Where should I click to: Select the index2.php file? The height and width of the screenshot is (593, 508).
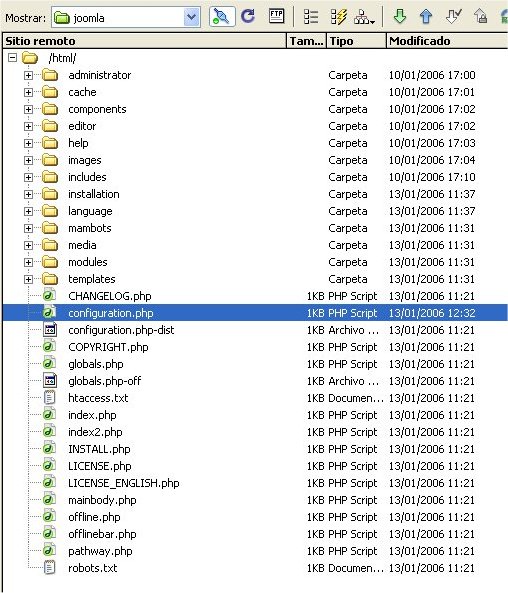pos(95,432)
